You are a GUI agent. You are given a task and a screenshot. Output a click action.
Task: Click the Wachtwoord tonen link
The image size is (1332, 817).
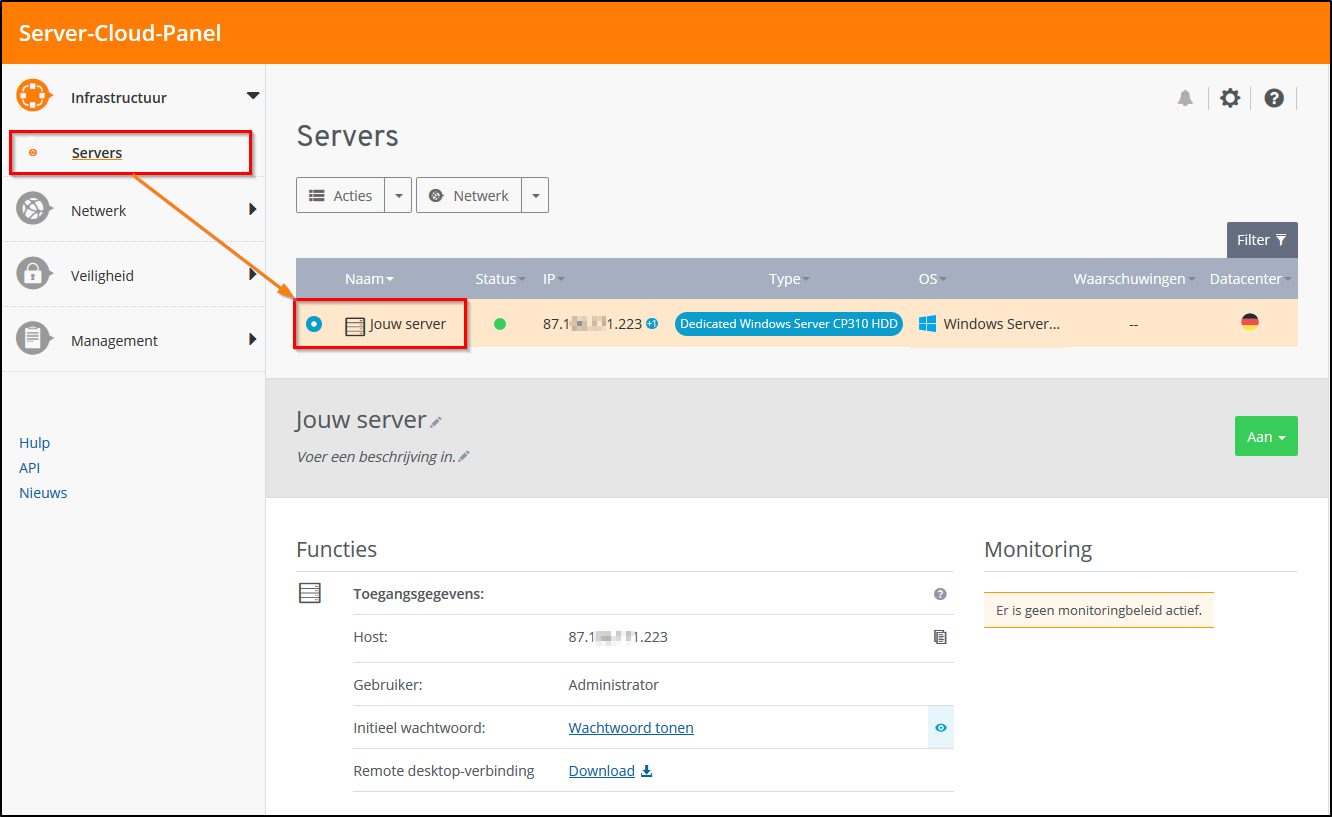[631, 728]
